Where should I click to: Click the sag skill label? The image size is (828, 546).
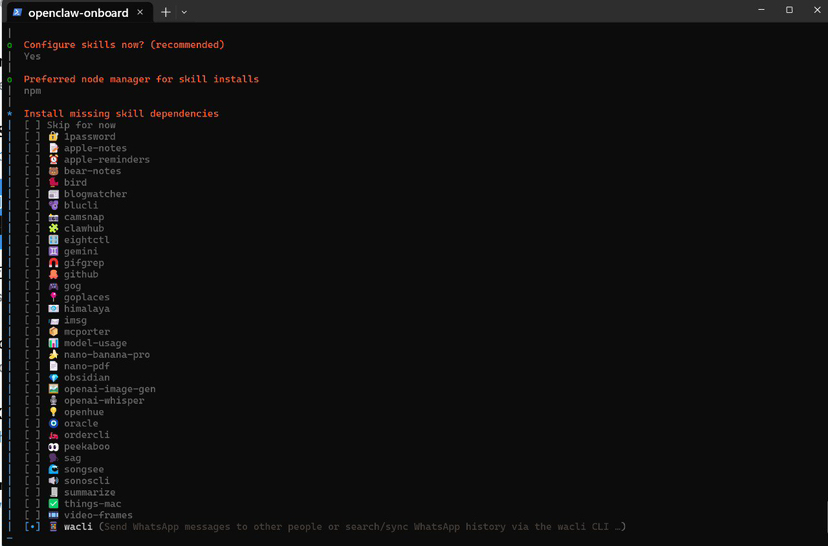point(72,458)
